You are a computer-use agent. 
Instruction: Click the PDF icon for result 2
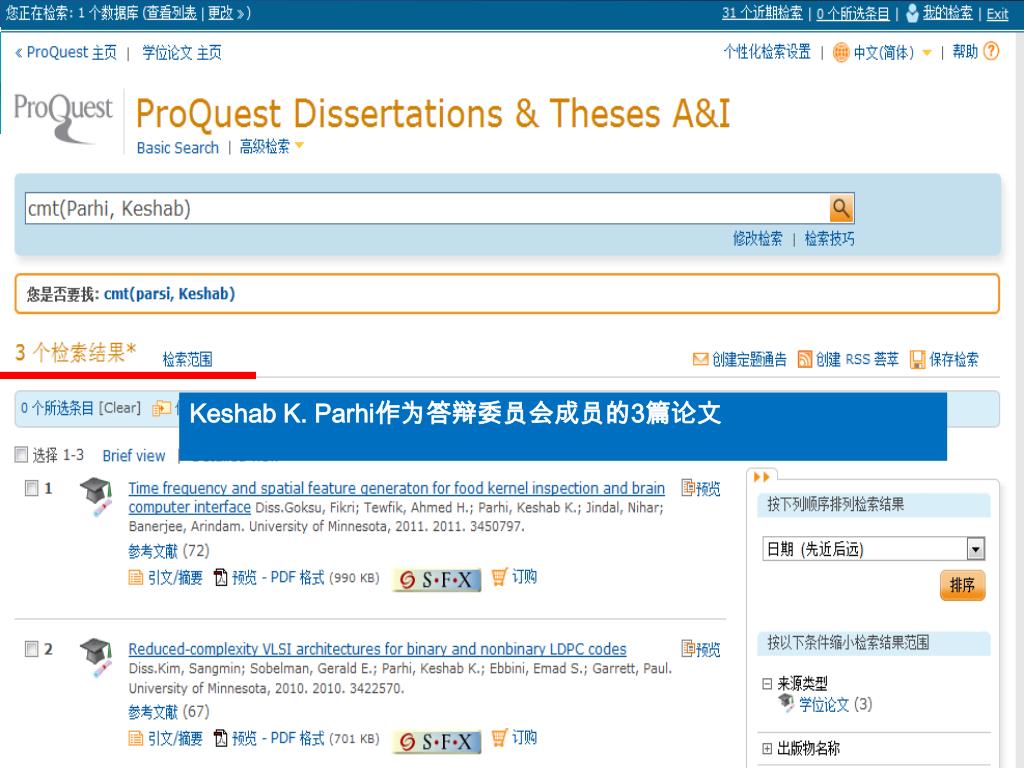(x=221, y=738)
